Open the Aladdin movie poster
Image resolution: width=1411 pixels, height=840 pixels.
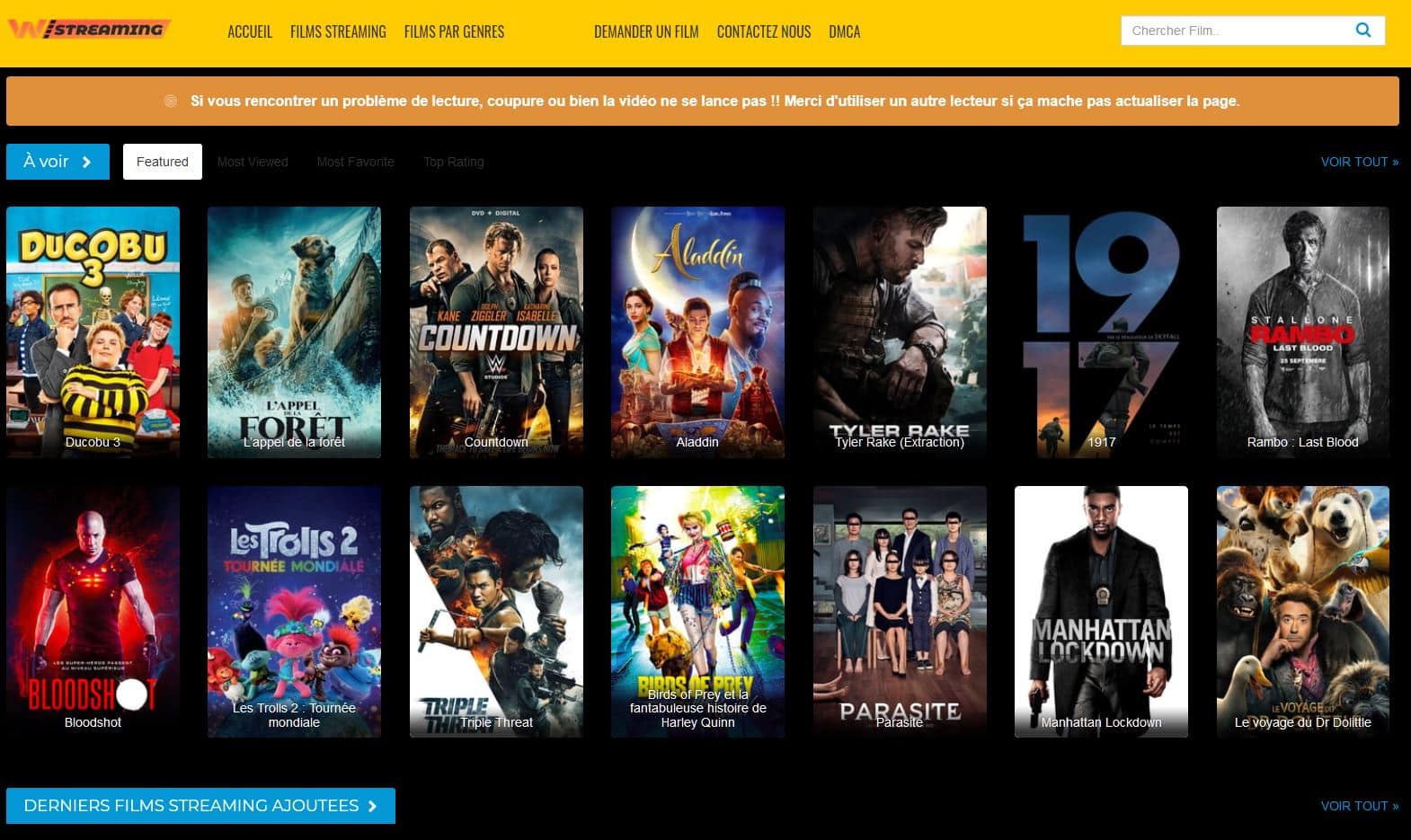coord(697,332)
